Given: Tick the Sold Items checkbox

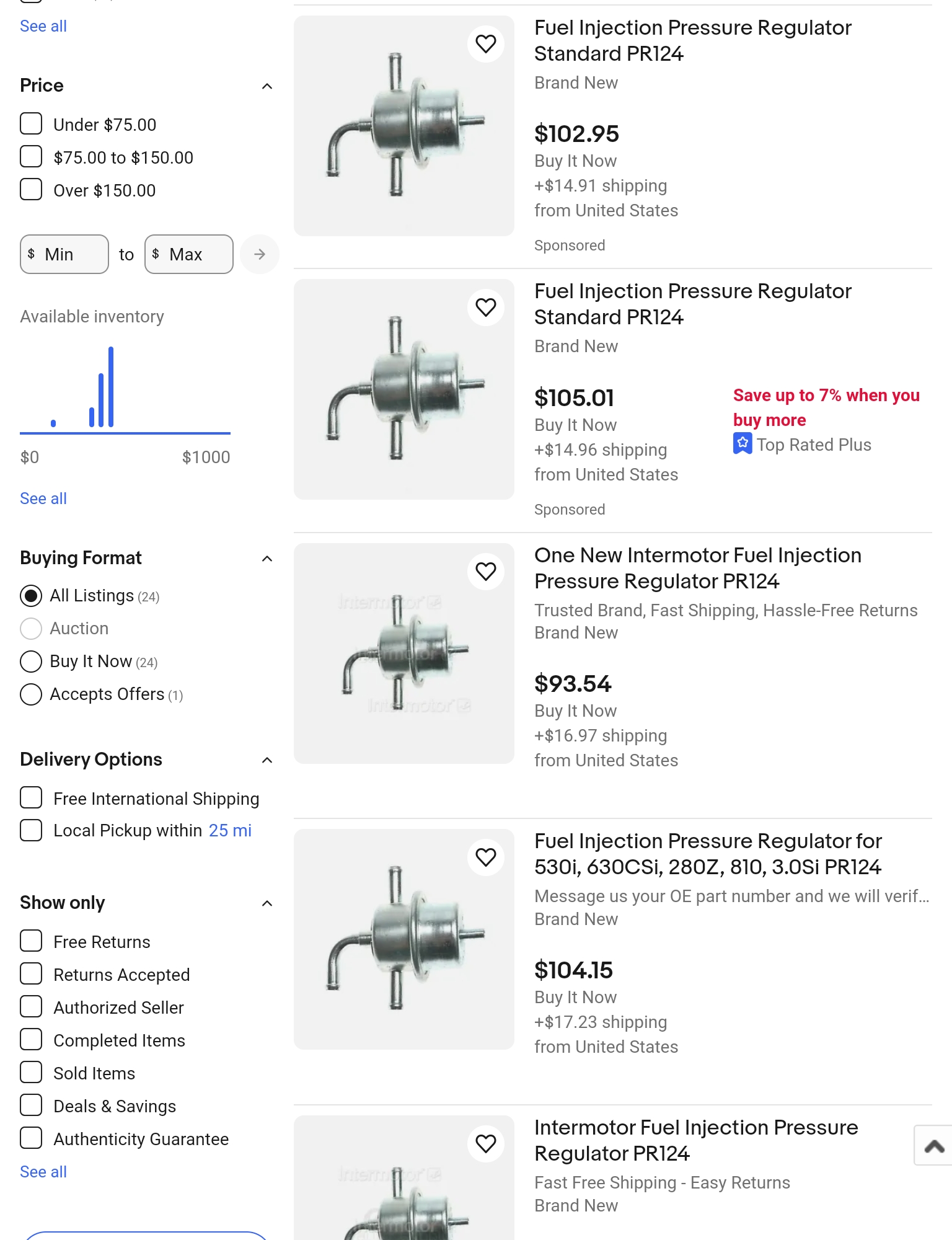Looking at the screenshot, I should coord(31,1073).
